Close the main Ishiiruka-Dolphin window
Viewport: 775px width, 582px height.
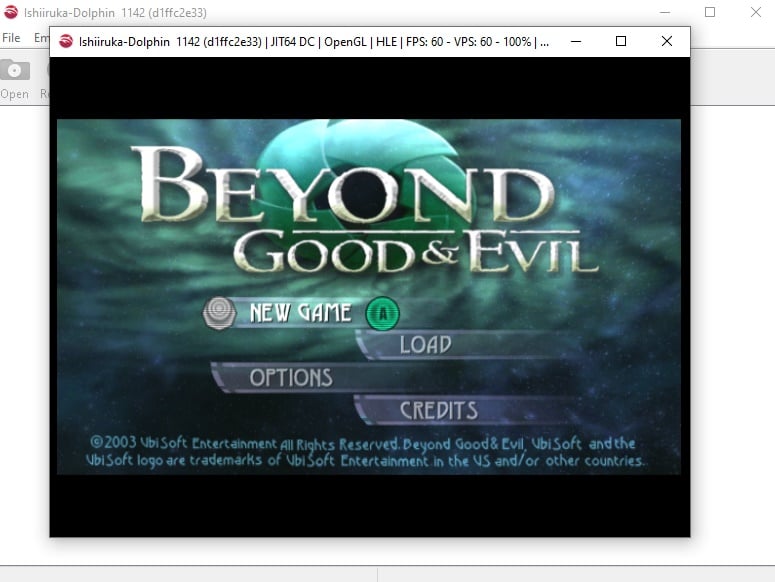pyautogui.click(x=756, y=12)
